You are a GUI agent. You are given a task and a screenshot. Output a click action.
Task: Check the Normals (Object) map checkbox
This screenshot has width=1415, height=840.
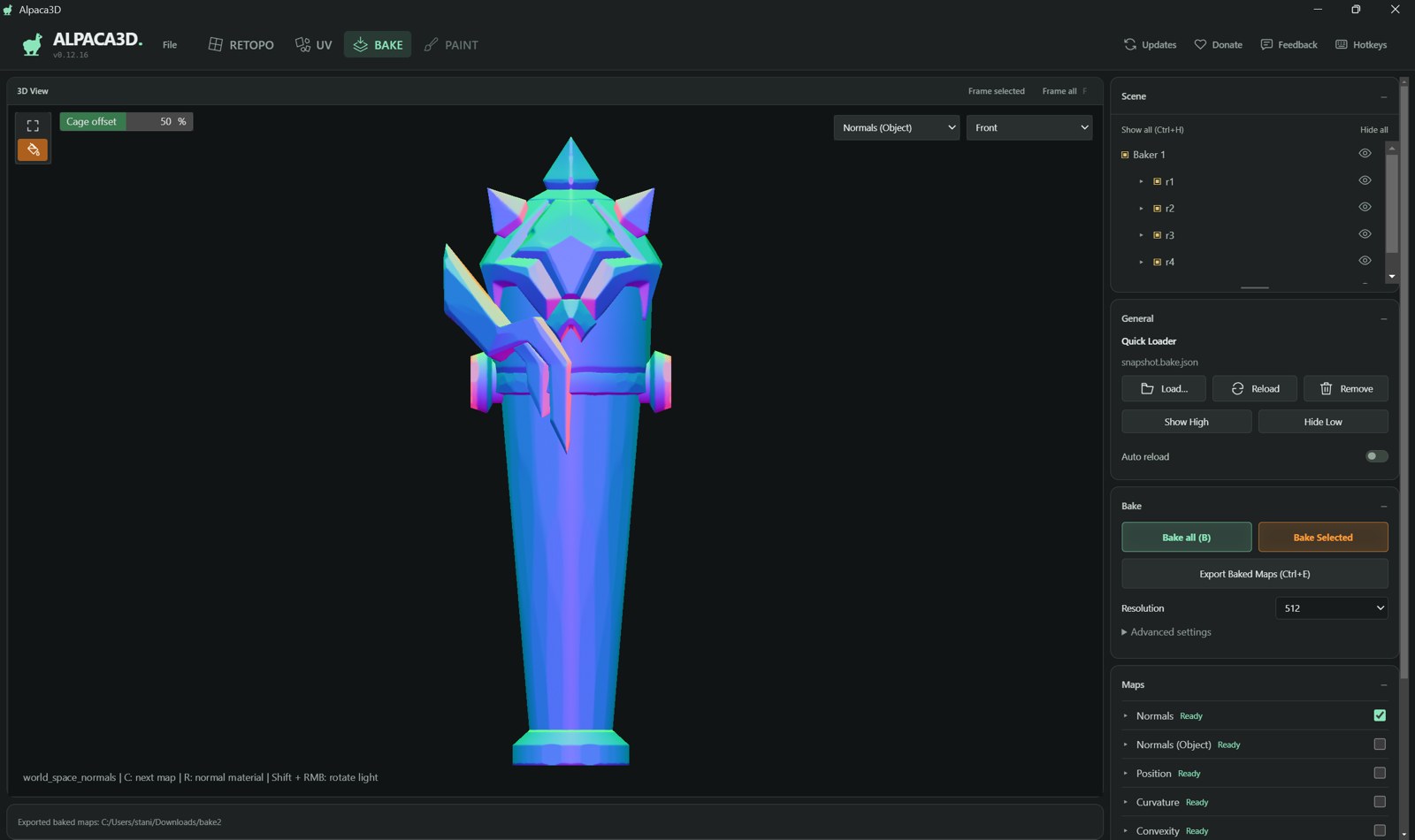pos(1380,745)
